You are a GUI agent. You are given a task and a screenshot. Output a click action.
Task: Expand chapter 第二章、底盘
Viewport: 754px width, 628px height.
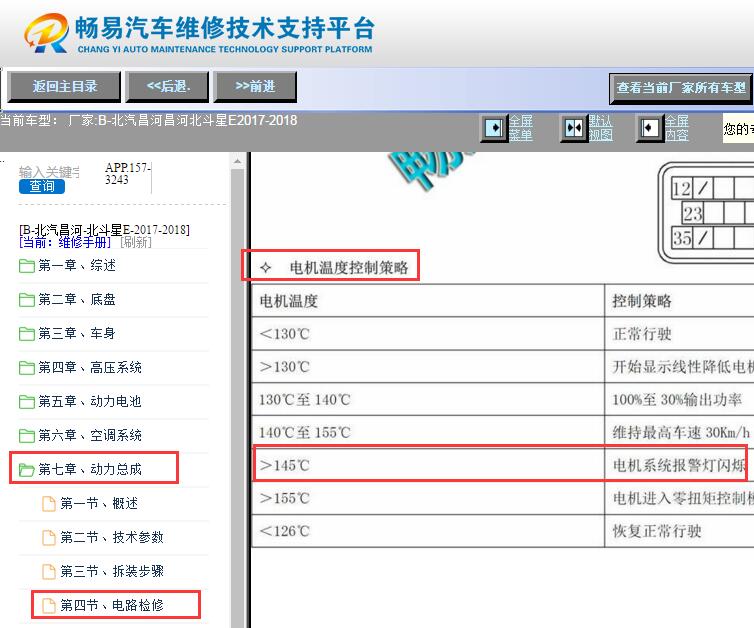pyautogui.click(x=77, y=300)
